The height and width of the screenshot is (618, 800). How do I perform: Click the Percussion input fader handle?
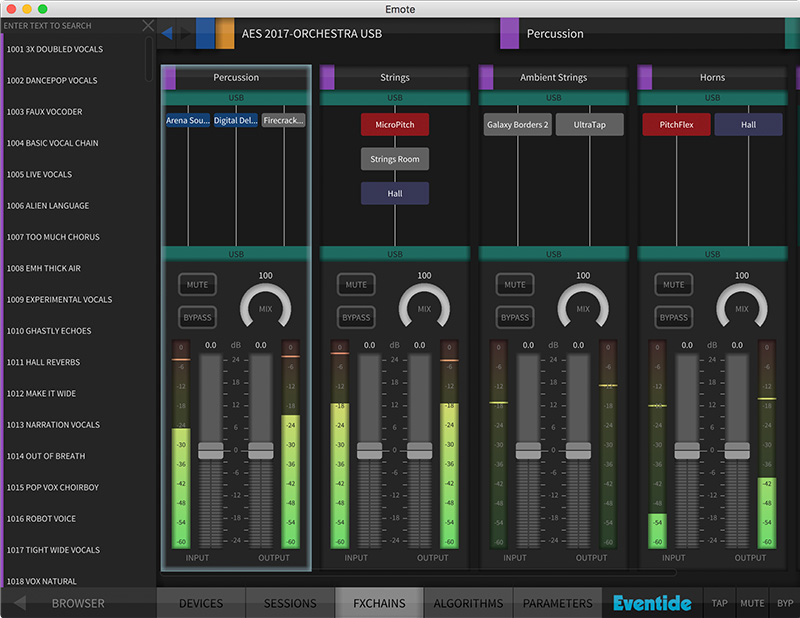click(x=211, y=451)
